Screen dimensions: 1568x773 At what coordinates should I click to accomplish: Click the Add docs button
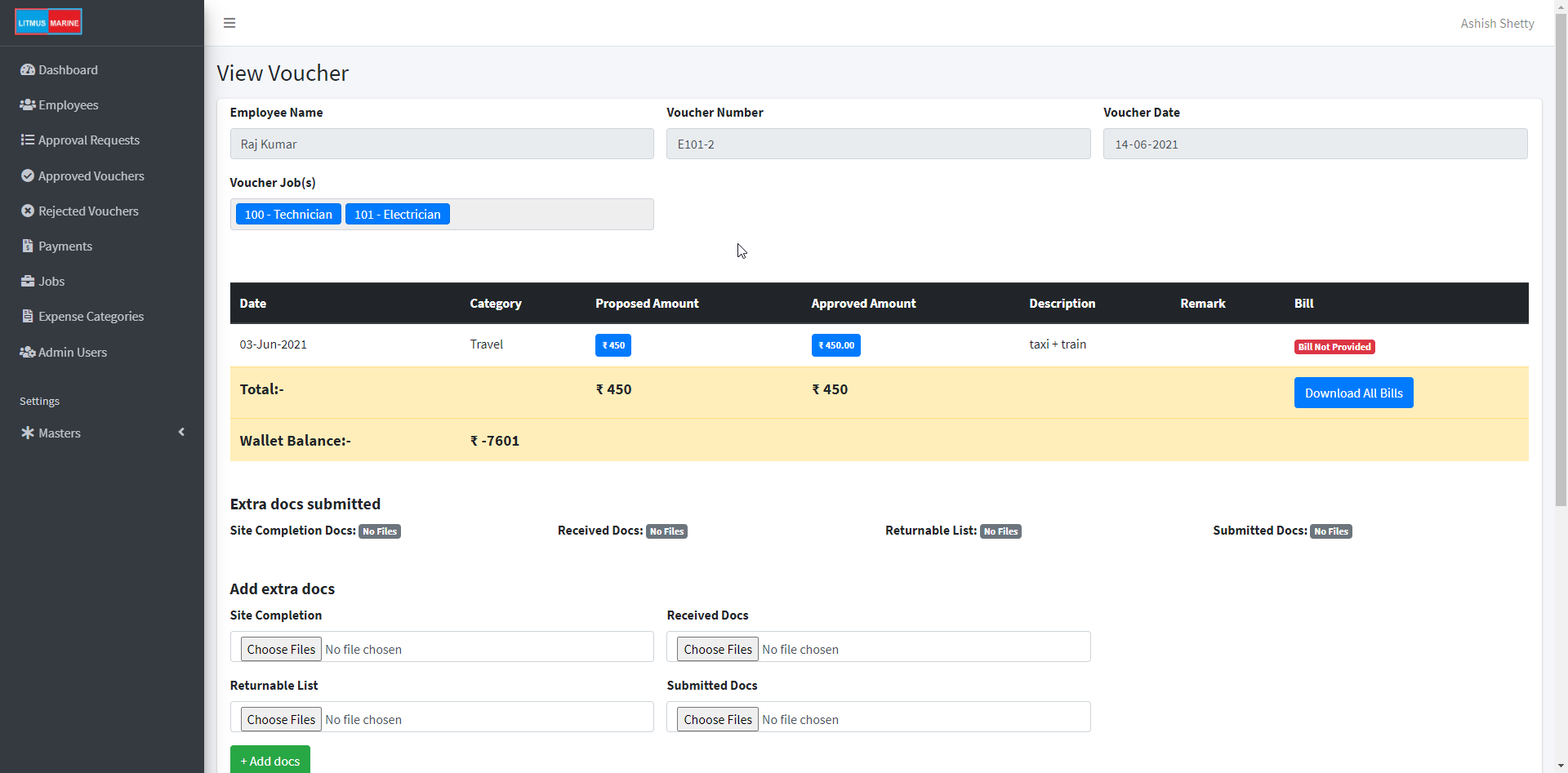click(x=270, y=760)
